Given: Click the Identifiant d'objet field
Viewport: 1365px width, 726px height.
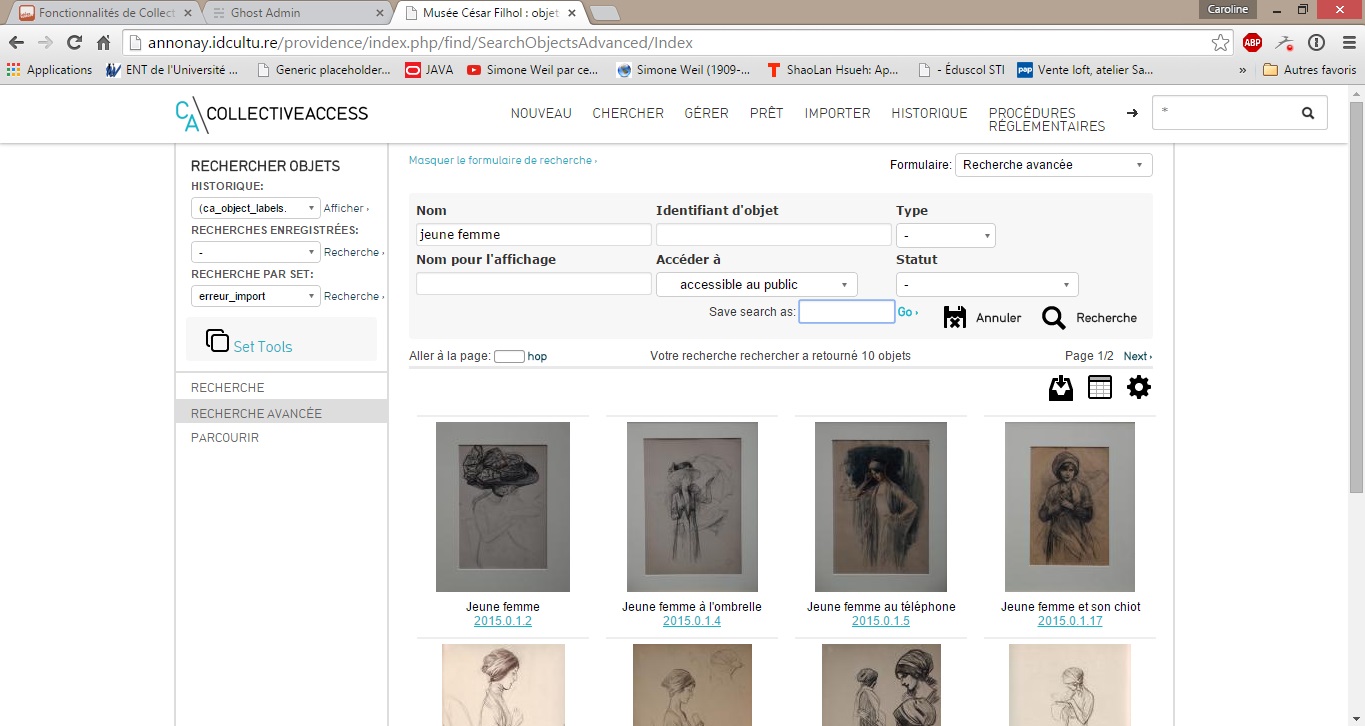Looking at the screenshot, I should point(774,235).
